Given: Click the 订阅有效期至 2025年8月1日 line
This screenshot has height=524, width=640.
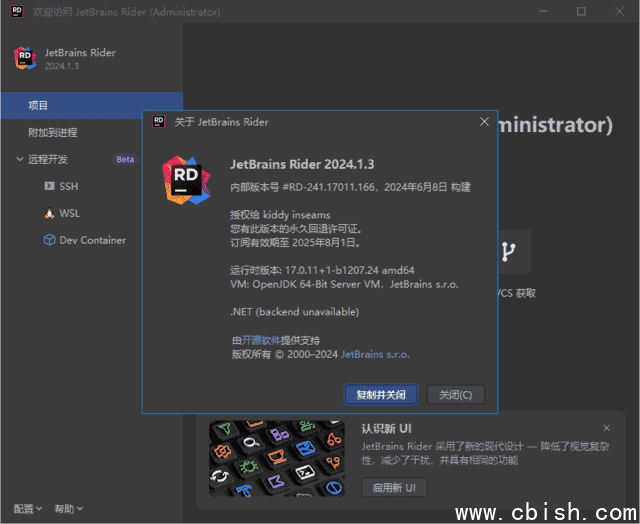Looking at the screenshot, I should 295,242.
